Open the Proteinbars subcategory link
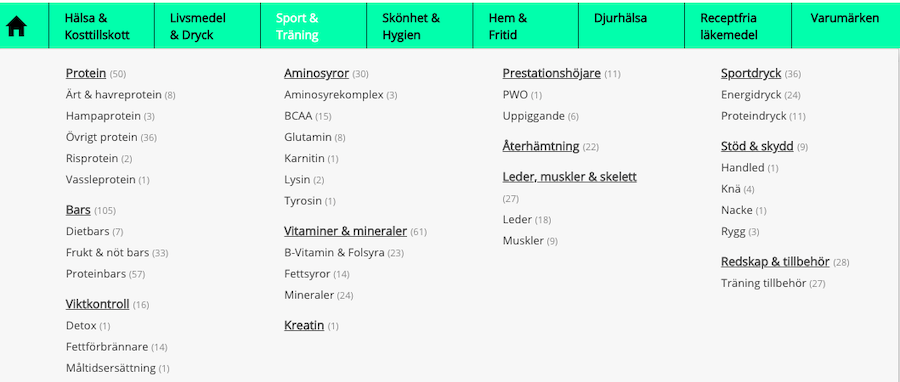Viewport: 900px width, 382px height. tap(96, 274)
